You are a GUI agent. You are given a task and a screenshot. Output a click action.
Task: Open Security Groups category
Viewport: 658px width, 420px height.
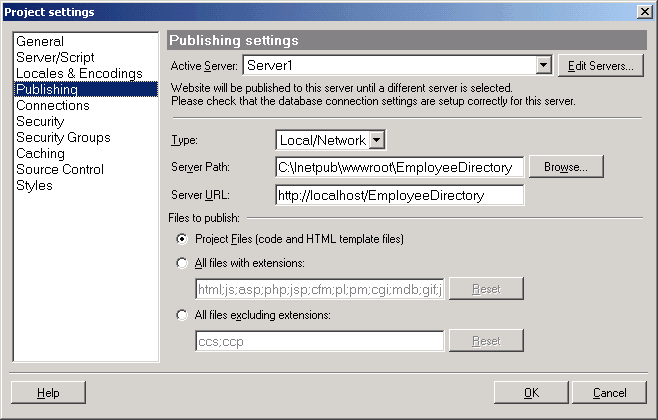(x=63, y=138)
